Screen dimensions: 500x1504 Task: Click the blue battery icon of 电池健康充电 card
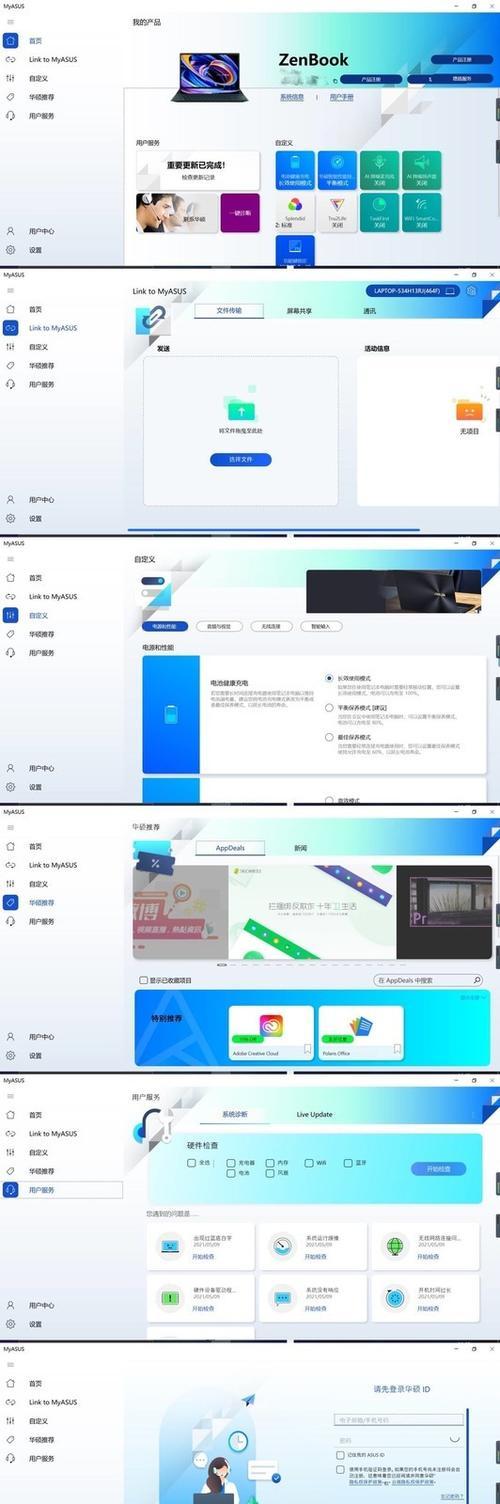click(x=170, y=715)
